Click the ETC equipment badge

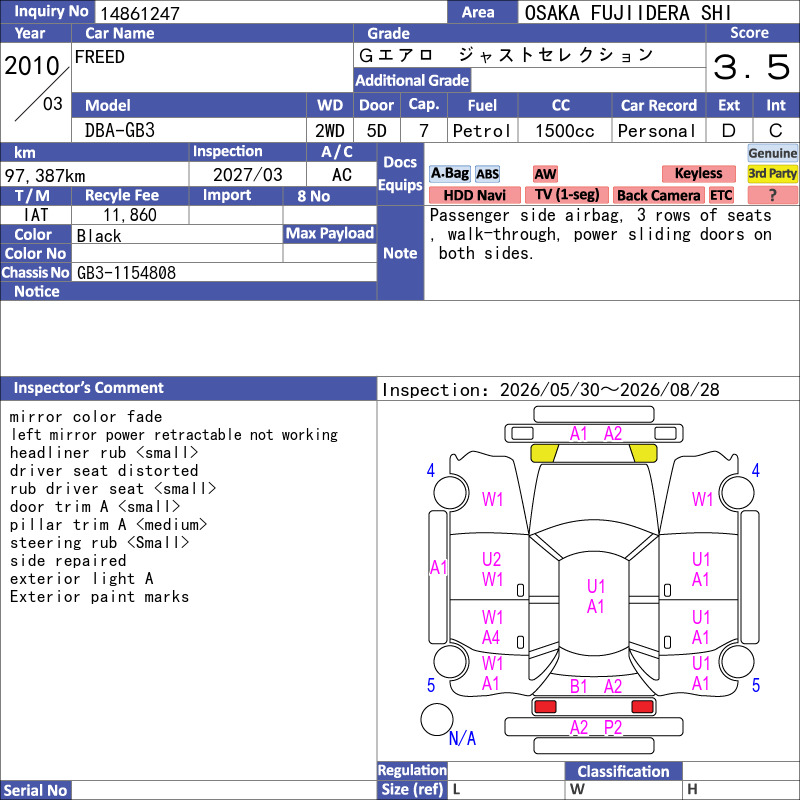pyautogui.click(x=721, y=195)
